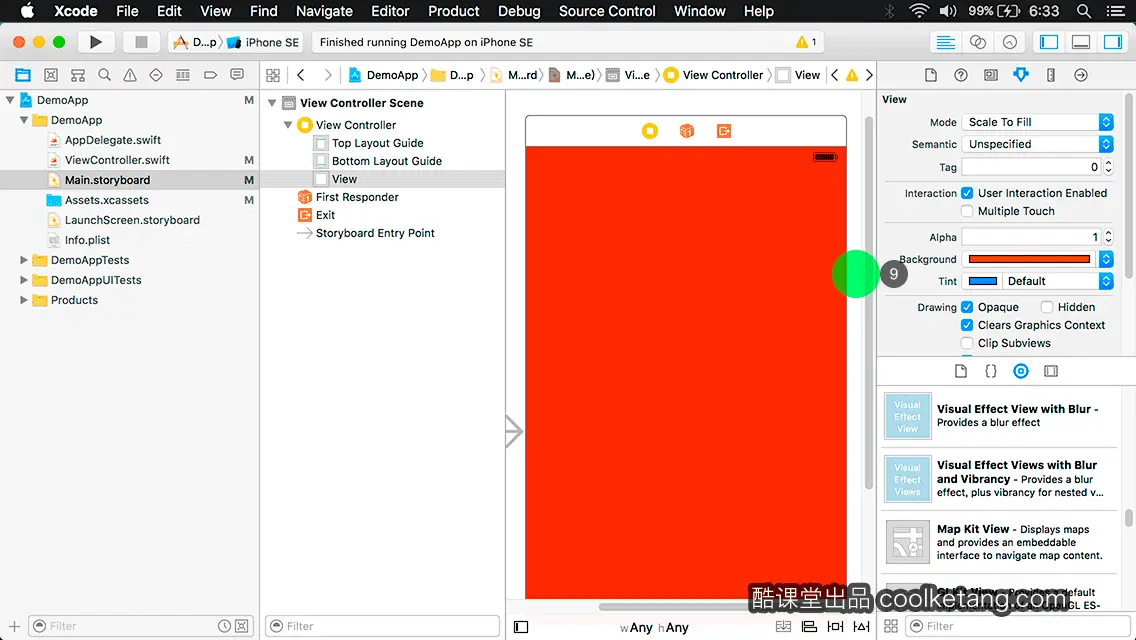Toggle the Navigator pane visibility
The image size is (1136, 640).
coord(1048,42)
